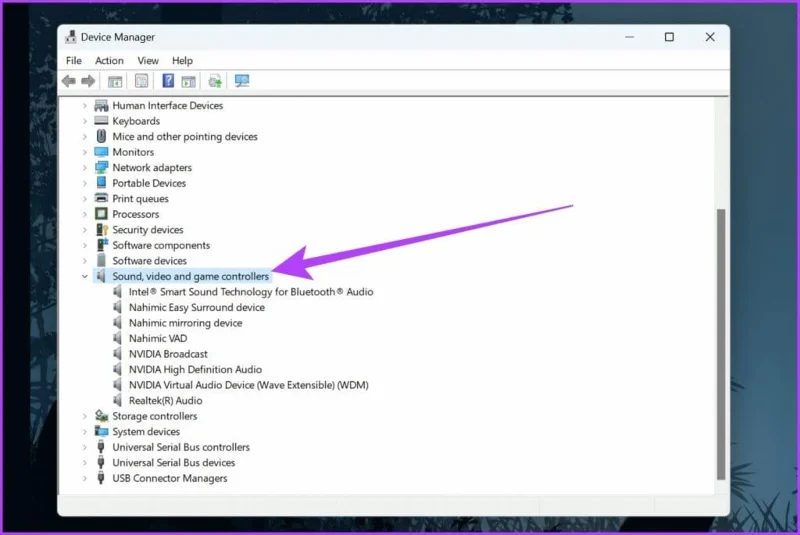Click the Print queues printer icon
This screenshot has width=800, height=535.
pyautogui.click(x=101, y=198)
